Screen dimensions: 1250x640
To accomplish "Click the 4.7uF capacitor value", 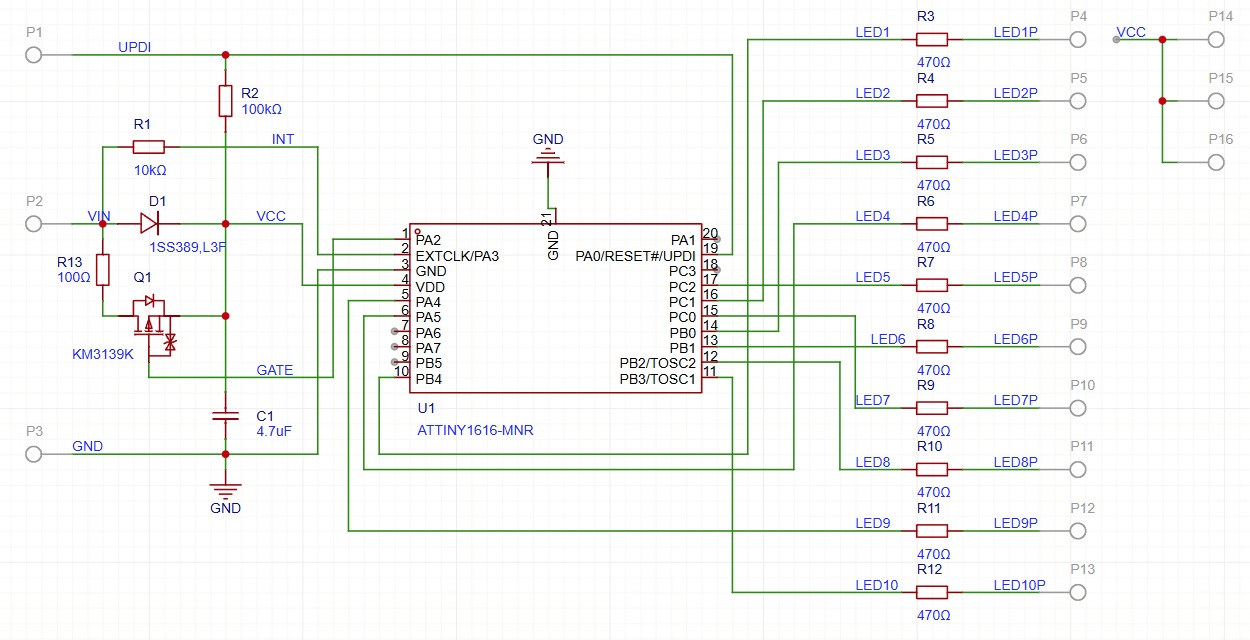I will pos(273,431).
